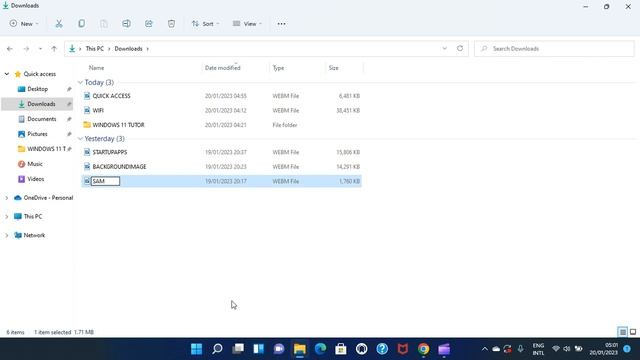Switch to large thumbnails view button
The height and width of the screenshot is (360, 640).
point(633,332)
